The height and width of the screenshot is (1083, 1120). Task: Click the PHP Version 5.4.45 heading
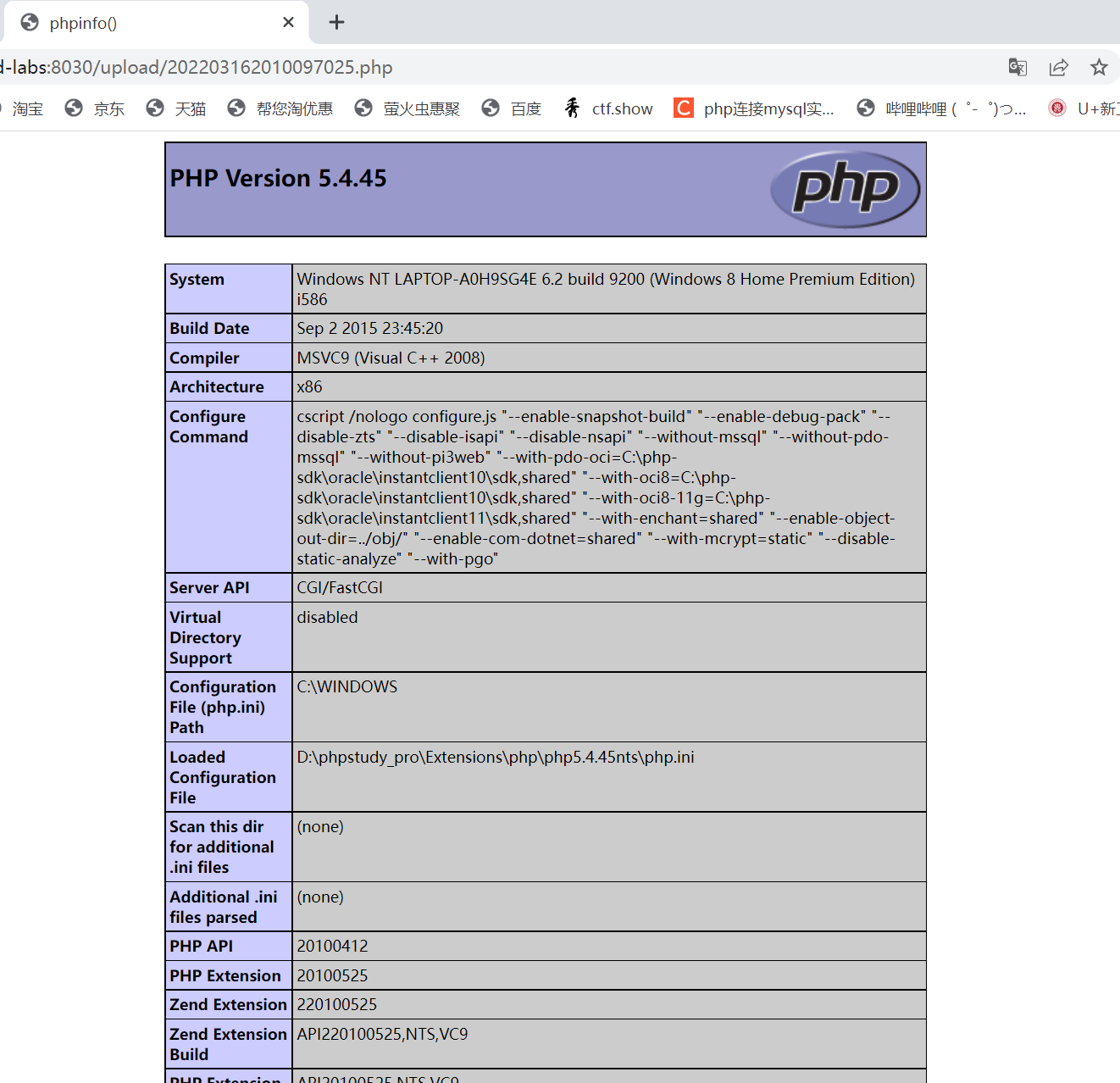point(278,178)
